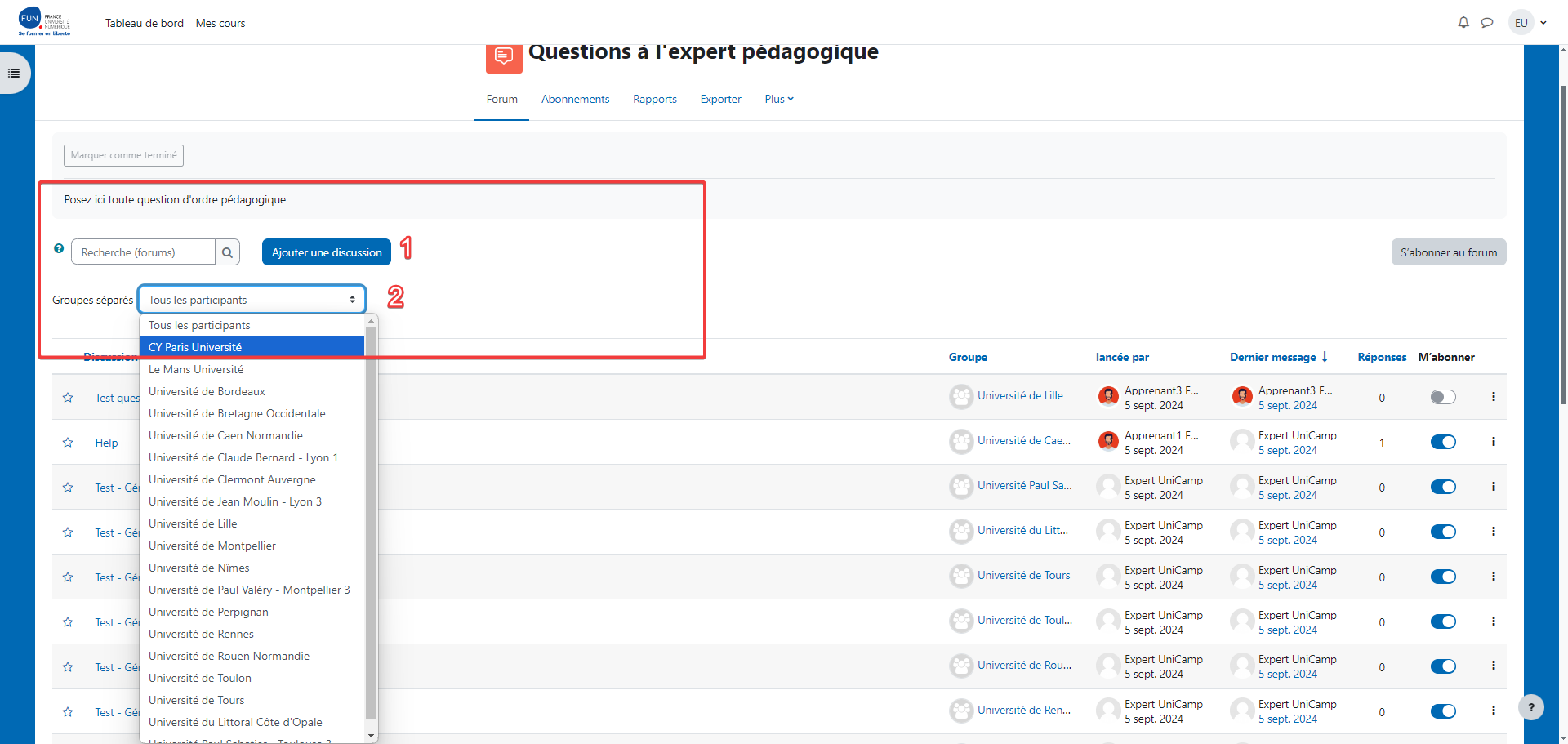The height and width of the screenshot is (744, 1568).
Task: Open actions menu for Université de Ren... row
Action: point(1494,711)
